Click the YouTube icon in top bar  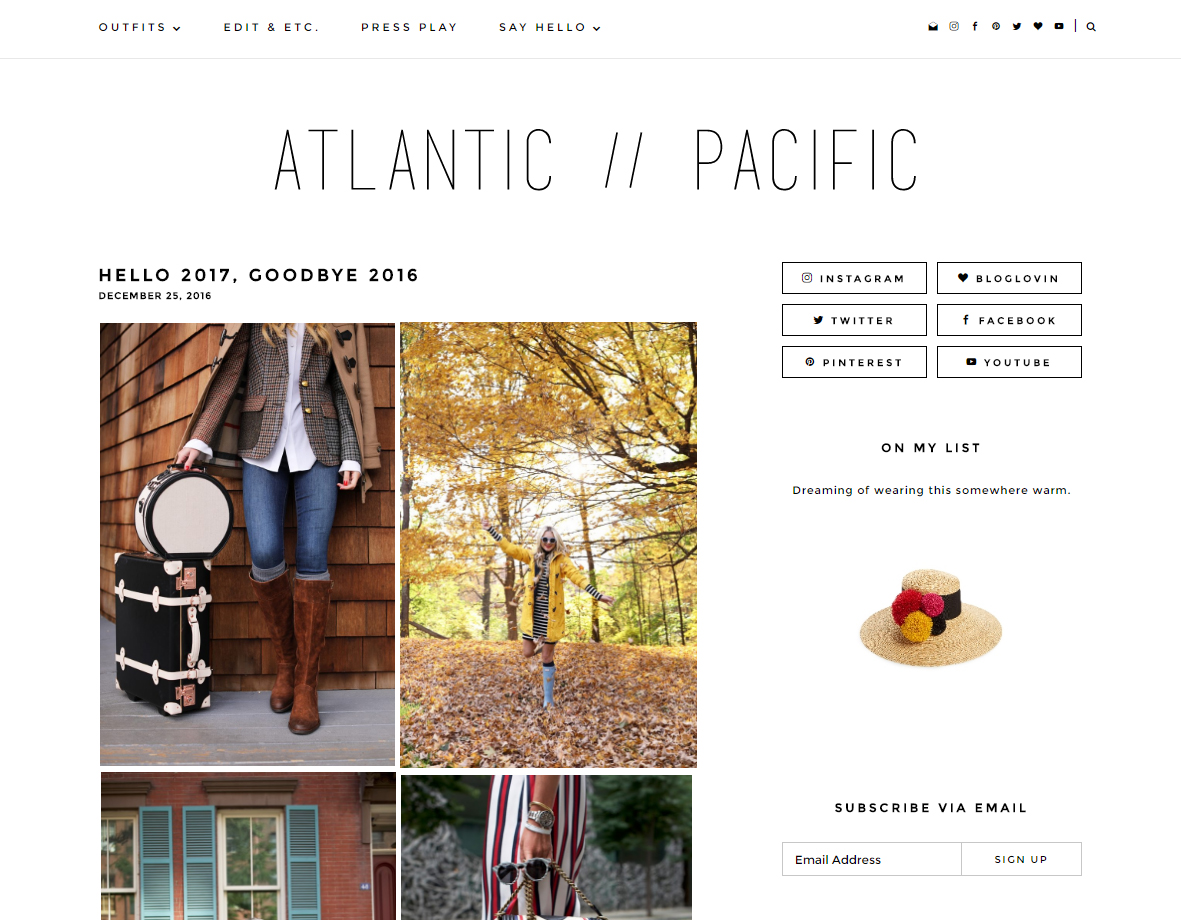(x=1059, y=26)
